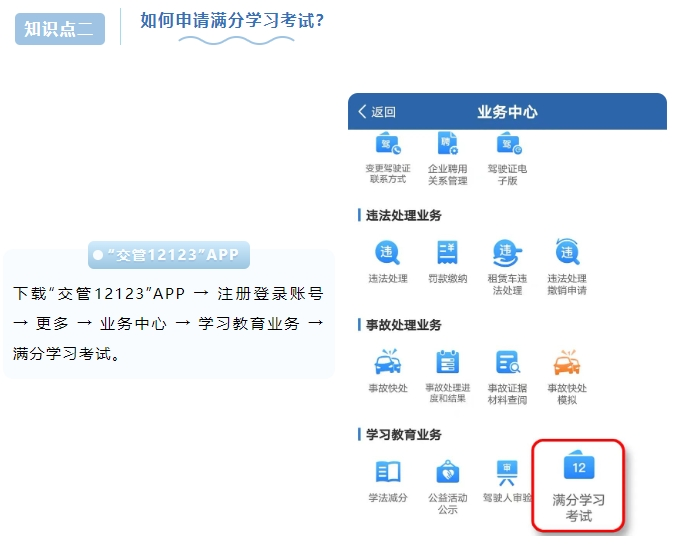Click the 学习教育业务 section heading

tap(404, 435)
